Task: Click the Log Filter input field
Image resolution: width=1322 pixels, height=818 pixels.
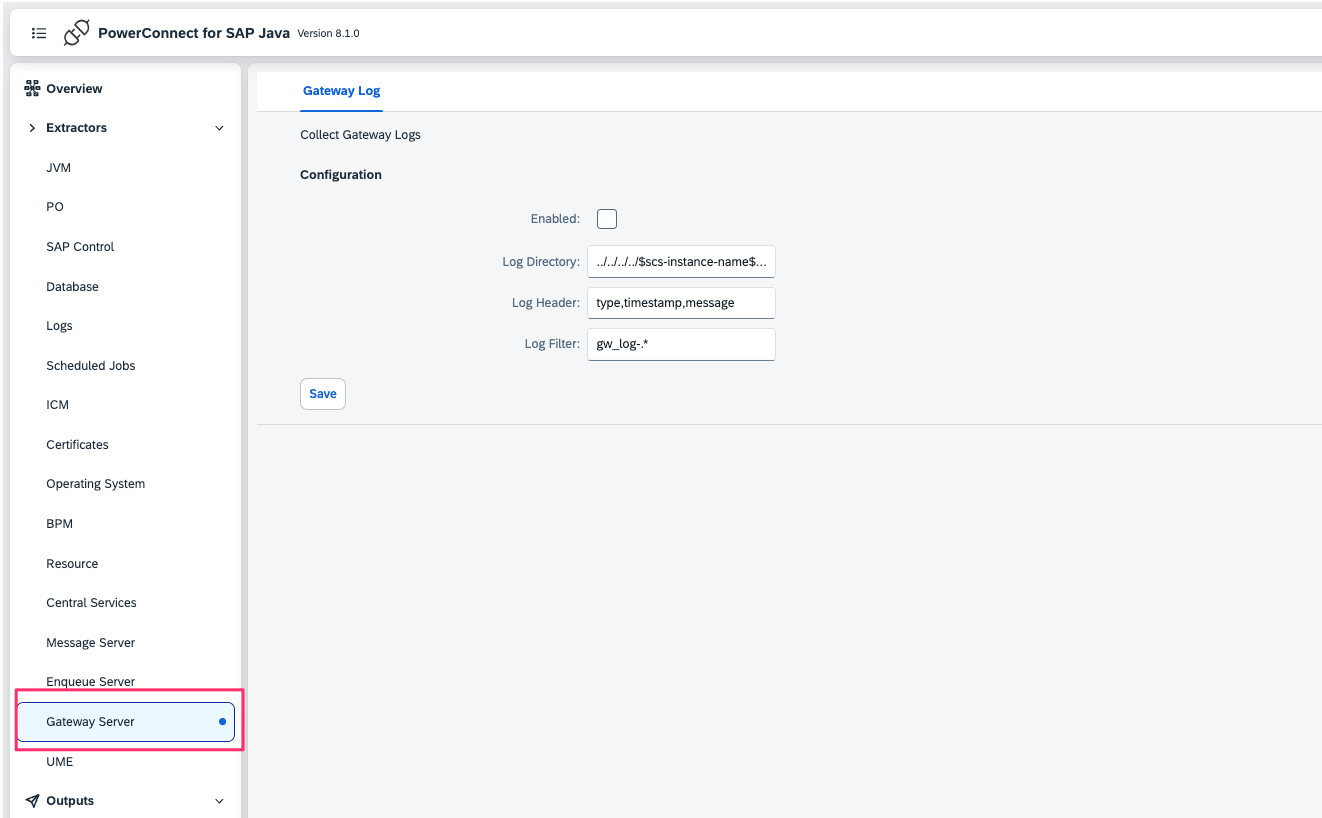Action: [x=681, y=344]
